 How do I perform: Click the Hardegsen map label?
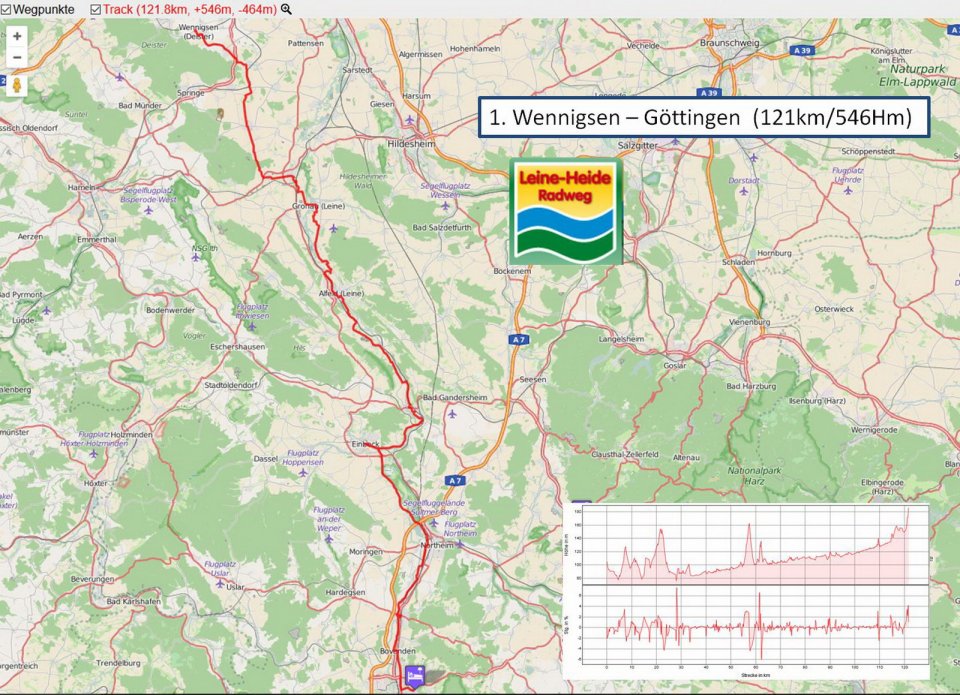pos(345,592)
